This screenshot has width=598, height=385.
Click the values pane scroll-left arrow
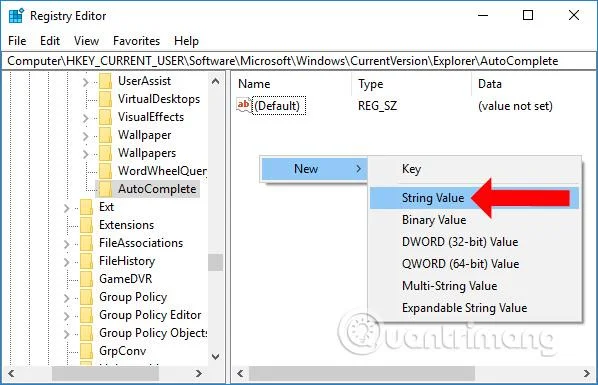(240, 373)
